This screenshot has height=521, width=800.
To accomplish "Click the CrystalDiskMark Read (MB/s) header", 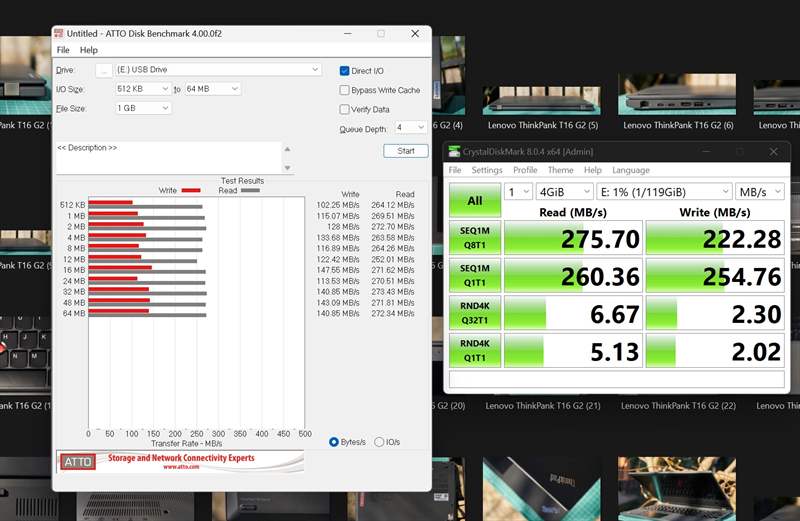I will pos(573,212).
